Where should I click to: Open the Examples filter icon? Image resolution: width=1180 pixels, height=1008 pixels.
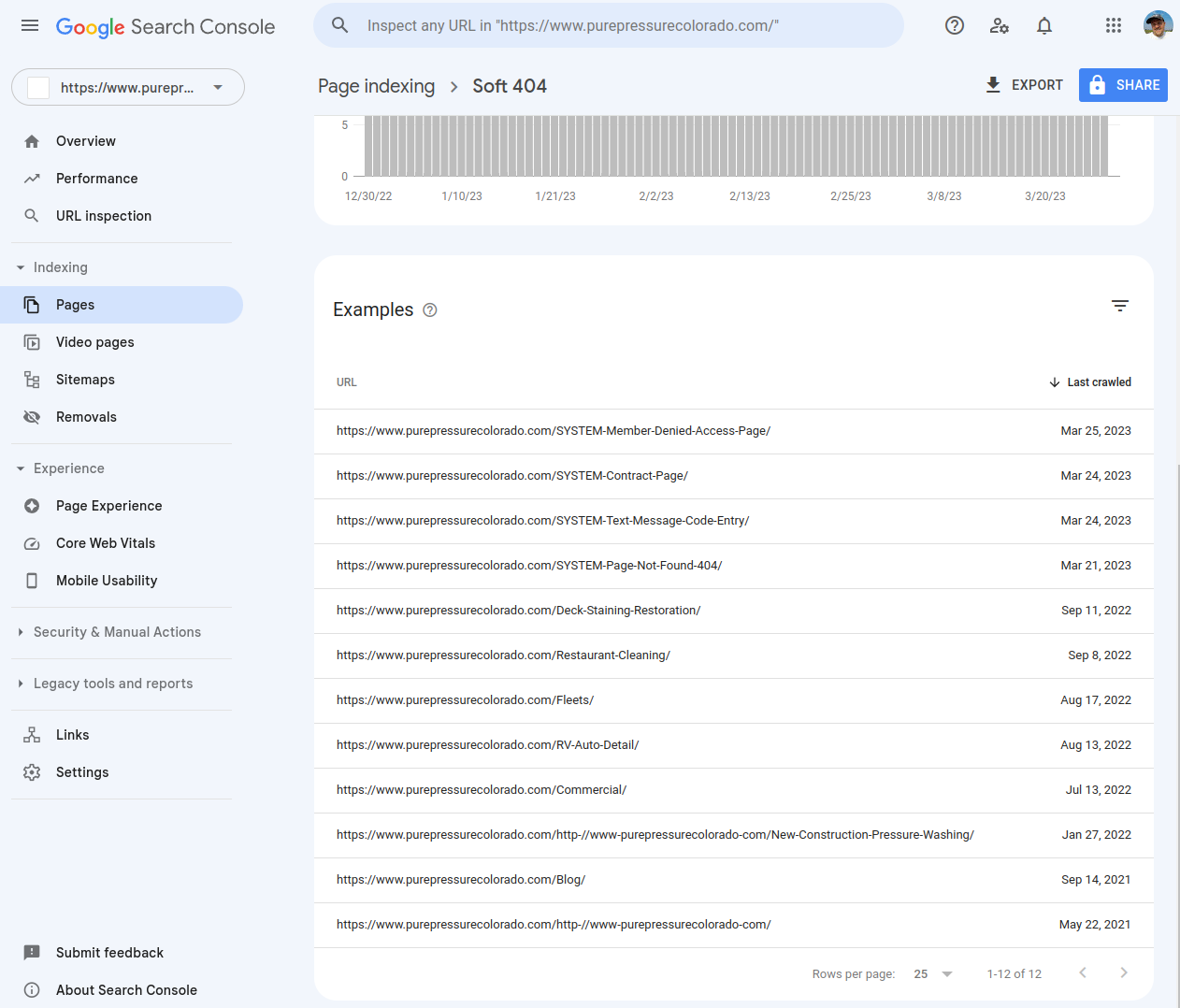[x=1120, y=306]
